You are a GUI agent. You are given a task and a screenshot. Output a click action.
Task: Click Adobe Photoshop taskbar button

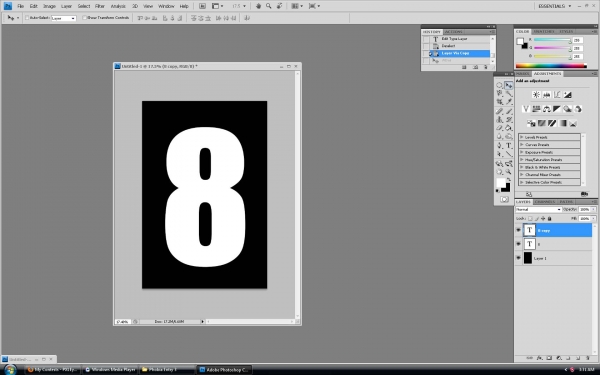click(225, 370)
